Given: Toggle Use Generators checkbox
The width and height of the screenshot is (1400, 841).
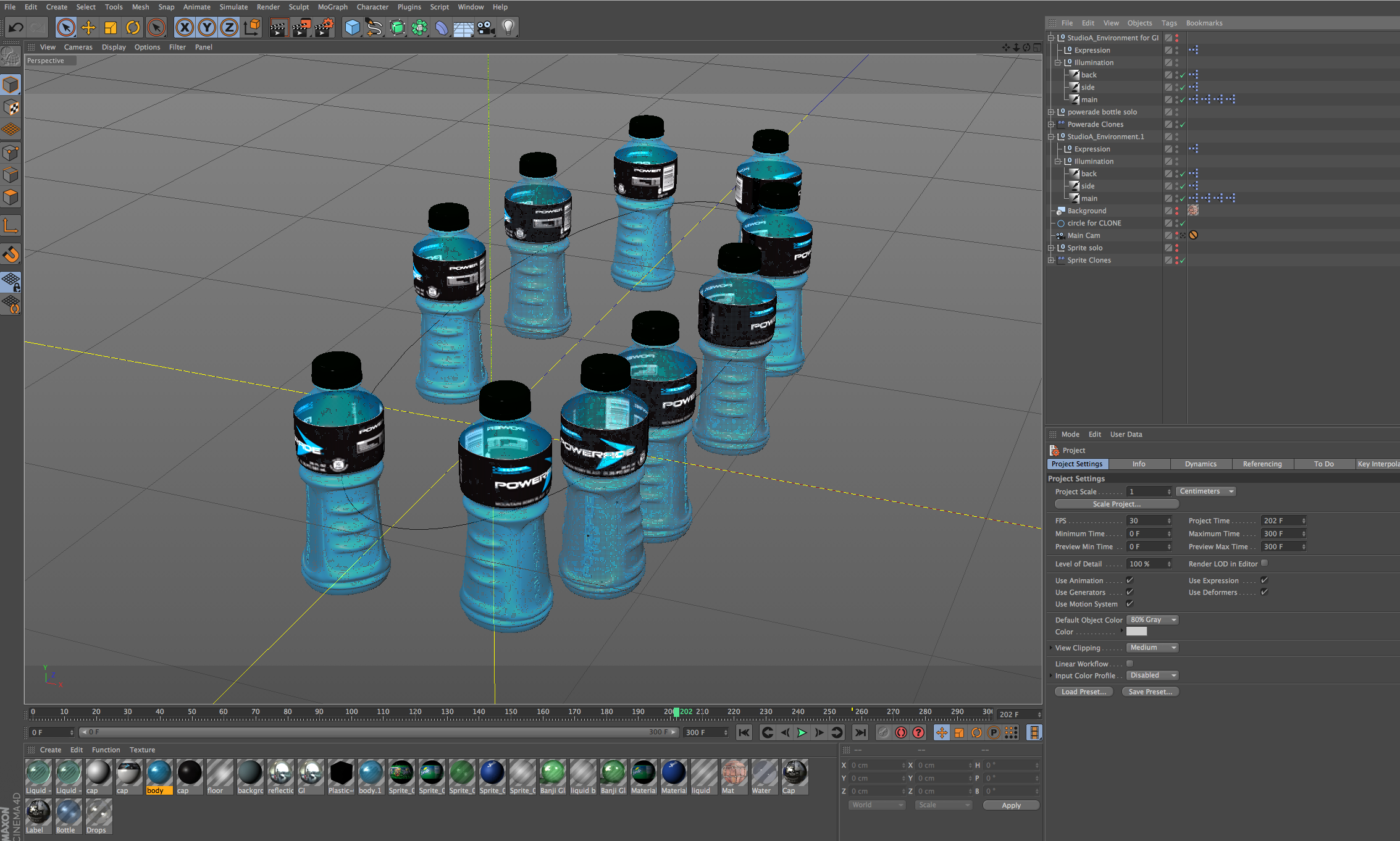Looking at the screenshot, I should pyautogui.click(x=1130, y=592).
